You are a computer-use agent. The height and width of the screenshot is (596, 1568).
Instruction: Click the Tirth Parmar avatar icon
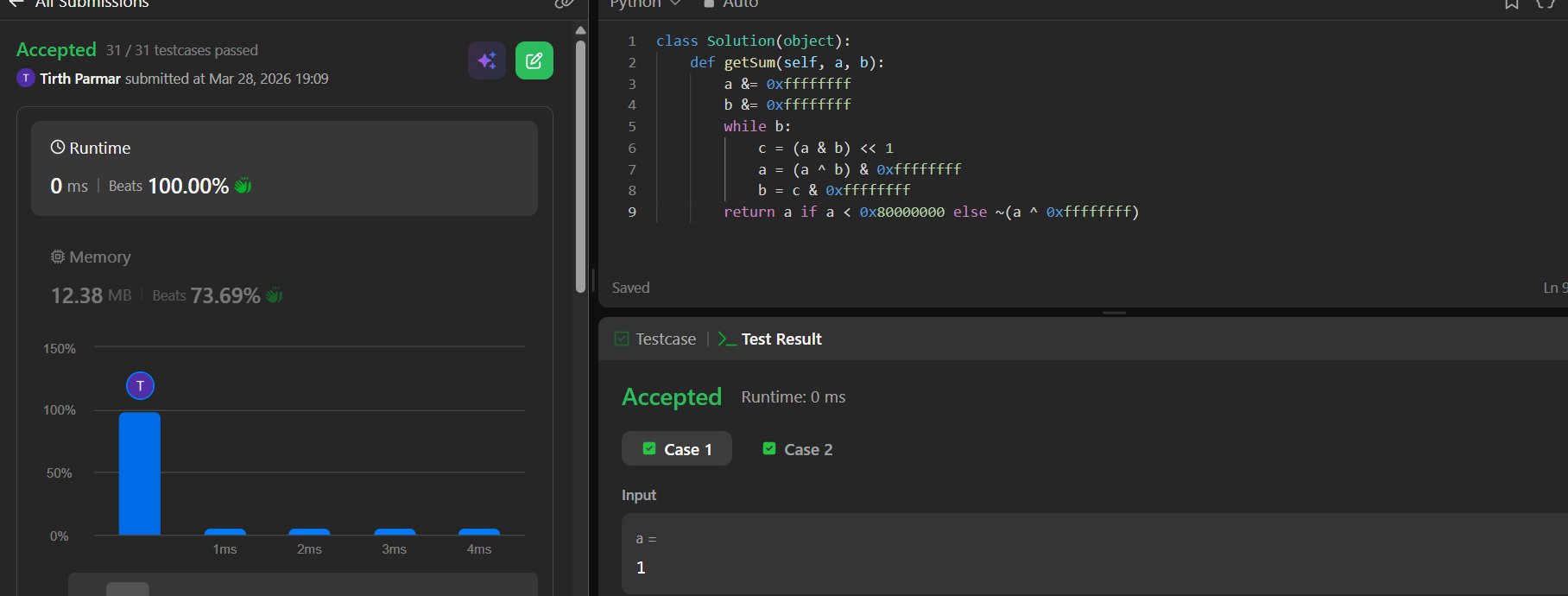26,79
